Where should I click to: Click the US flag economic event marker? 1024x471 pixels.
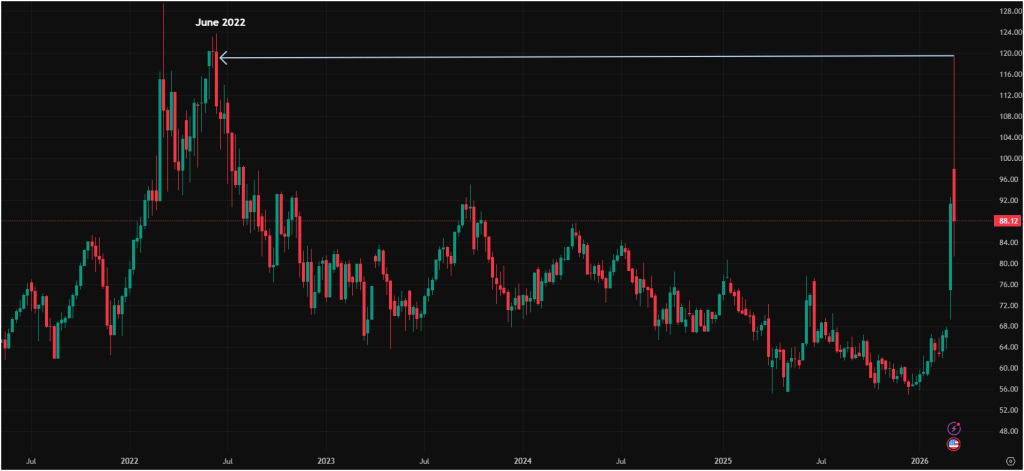click(x=954, y=445)
